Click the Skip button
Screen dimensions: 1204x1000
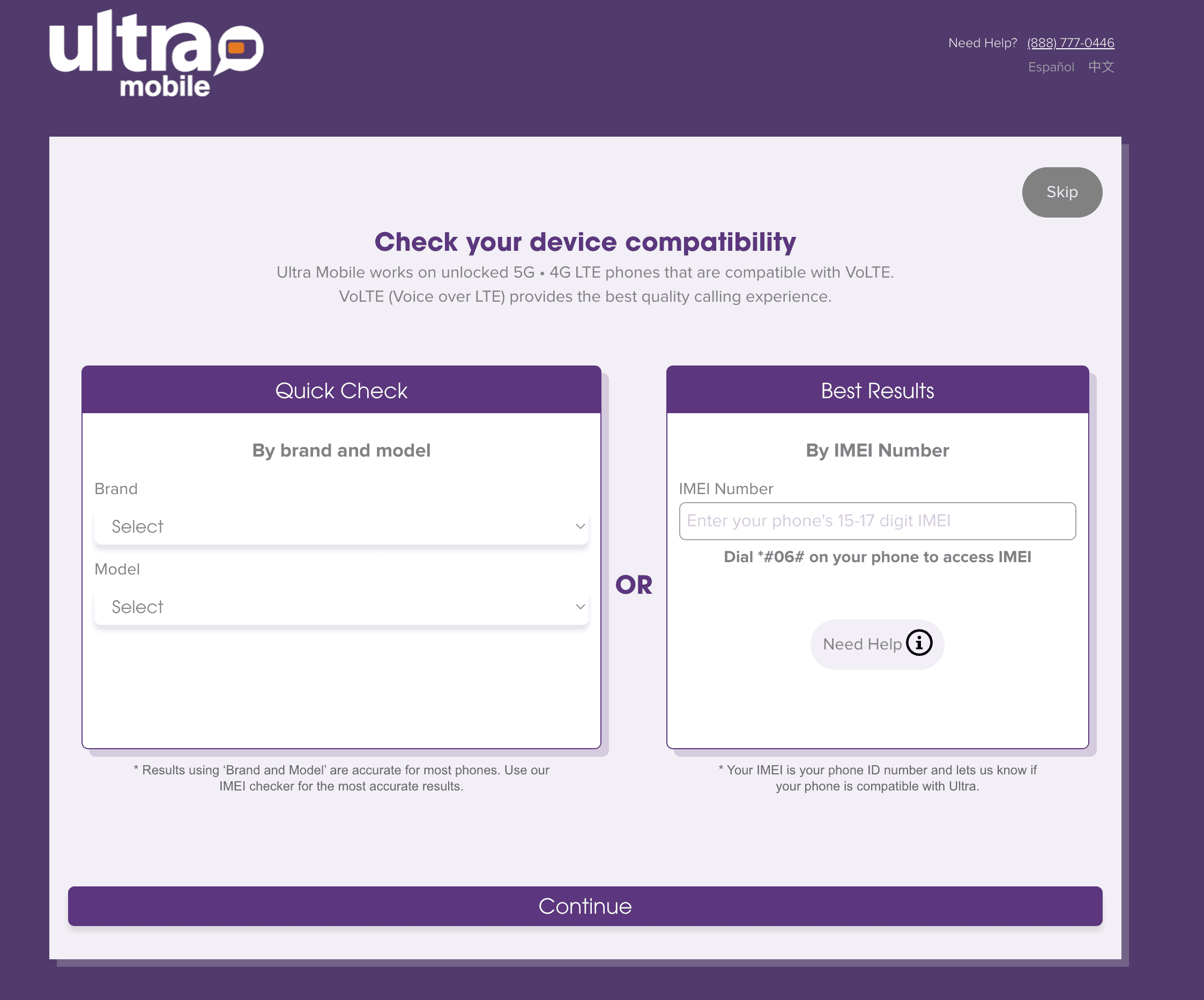pos(1062,192)
